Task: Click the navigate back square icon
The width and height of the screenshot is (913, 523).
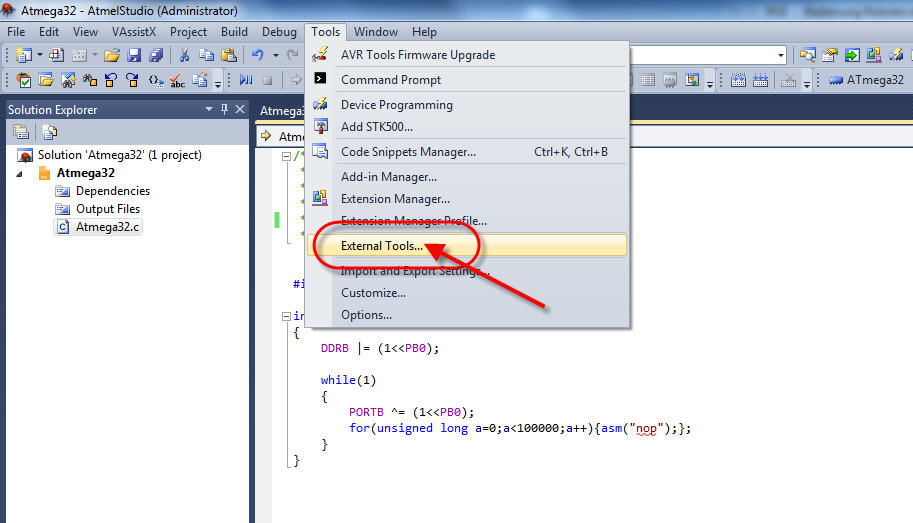Action: click(x=111, y=80)
